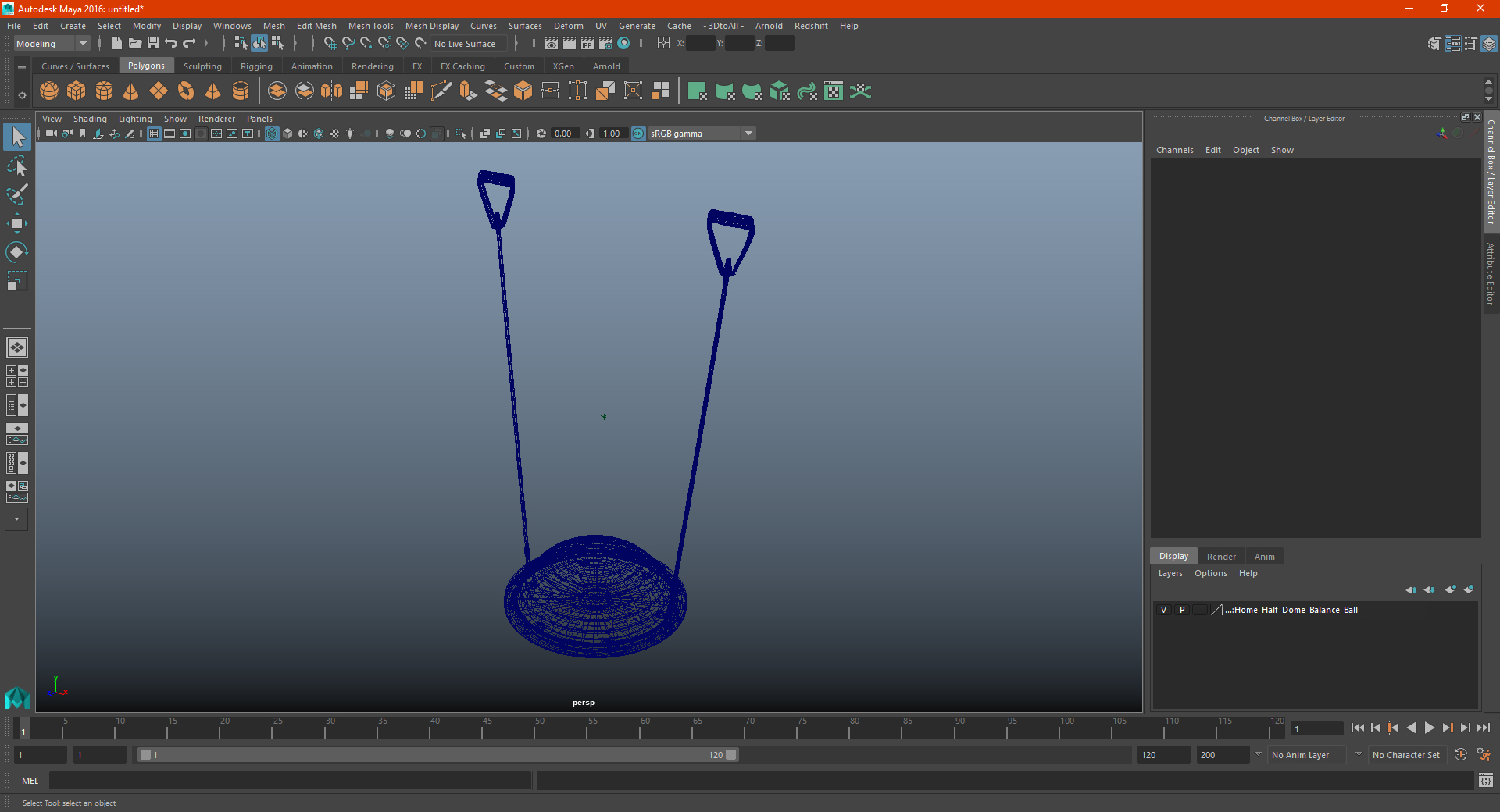The width and height of the screenshot is (1500, 812).
Task: Open the shelf menu options button
Action: [x=22, y=68]
